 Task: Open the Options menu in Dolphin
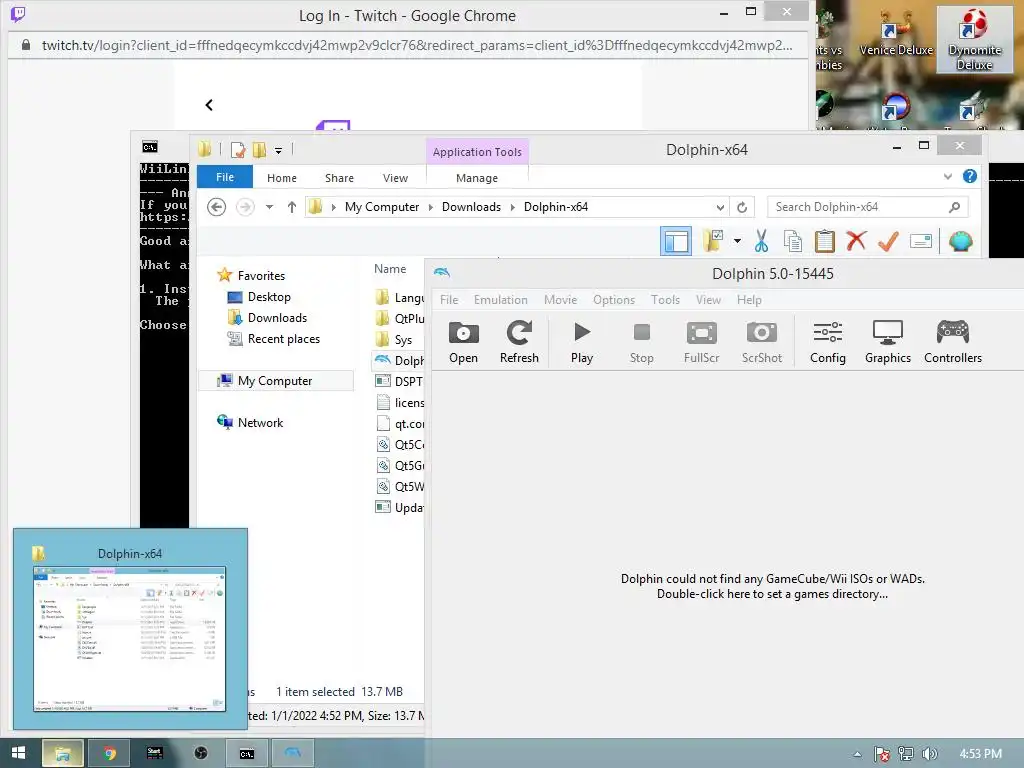point(614,300)
